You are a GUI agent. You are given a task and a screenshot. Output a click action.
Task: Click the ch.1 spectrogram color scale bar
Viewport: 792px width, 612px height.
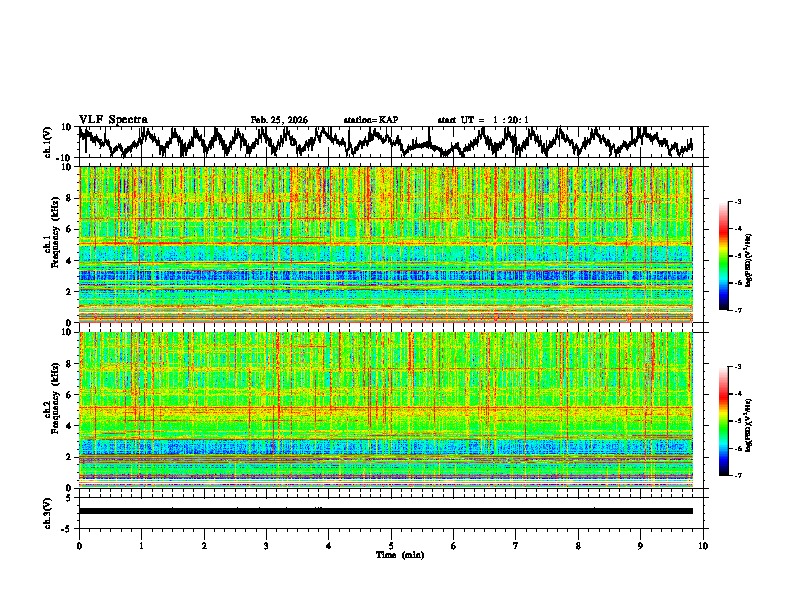(x=723, y=256)
